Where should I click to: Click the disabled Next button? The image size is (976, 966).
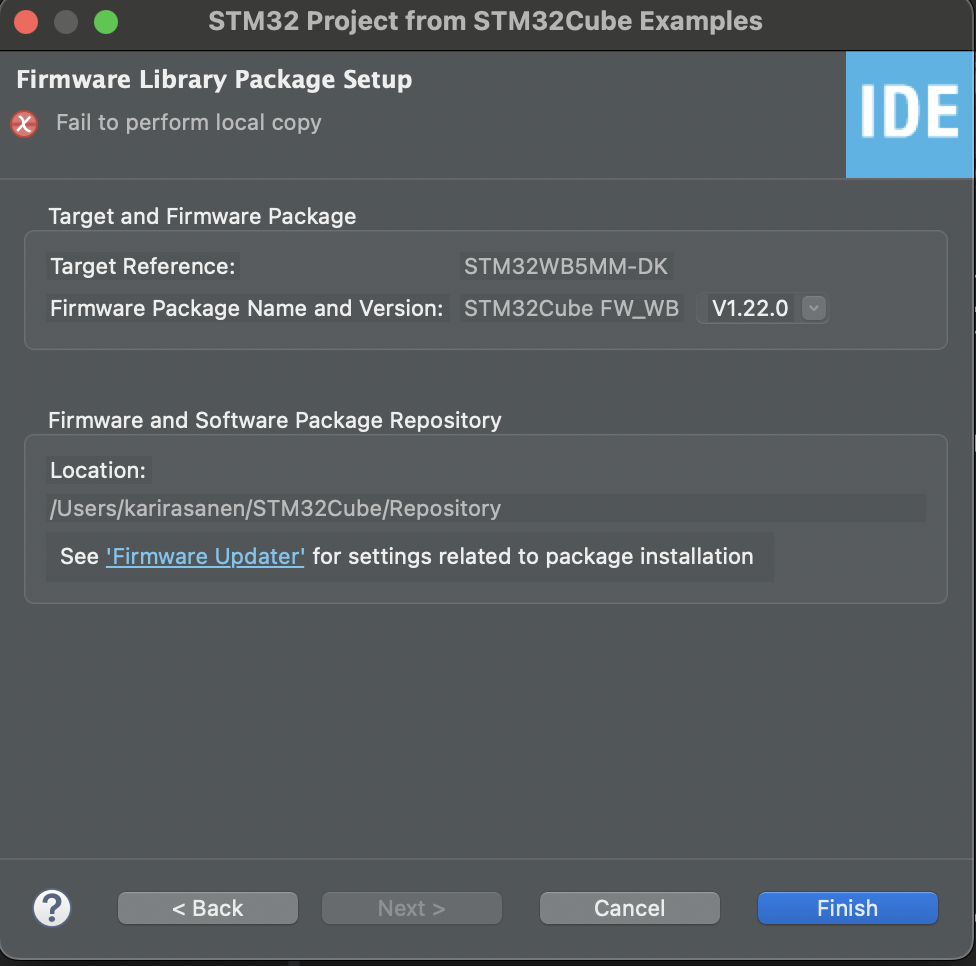point(411,908)
